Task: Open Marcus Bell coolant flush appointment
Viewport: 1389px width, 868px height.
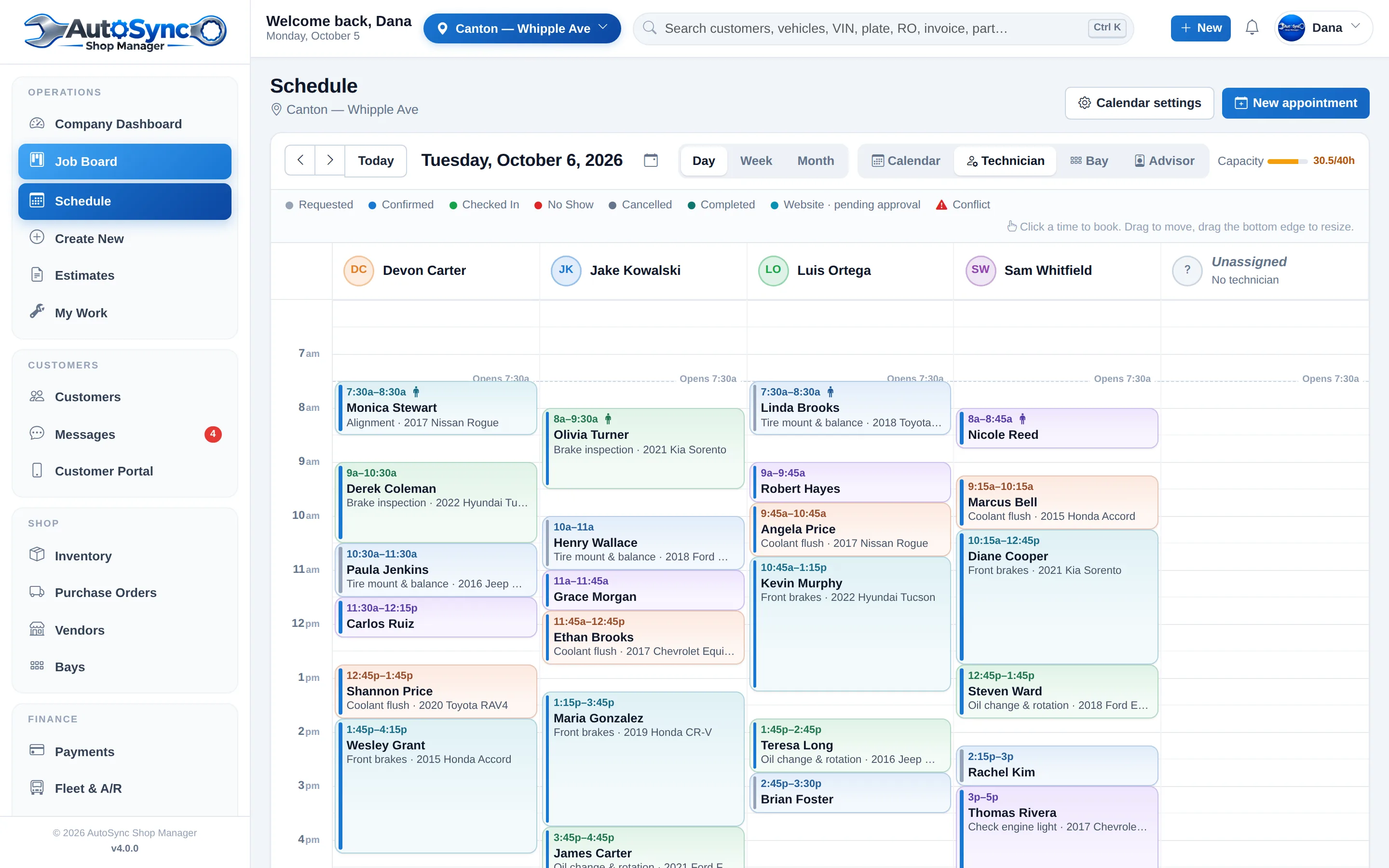Action: 1057,502
